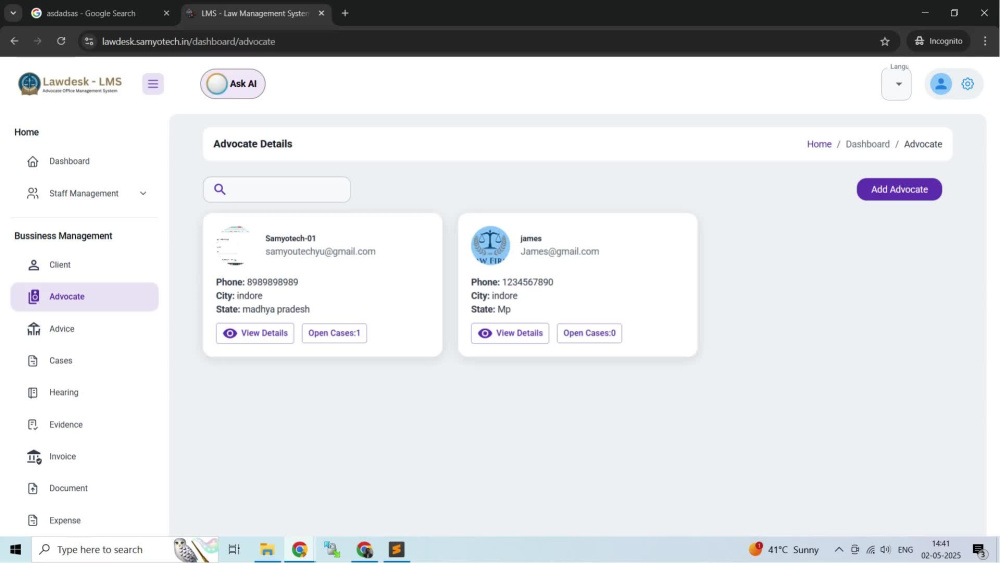Open the network icon in the tray
Screen dimensions: 1000x563
tap(870, 549)
